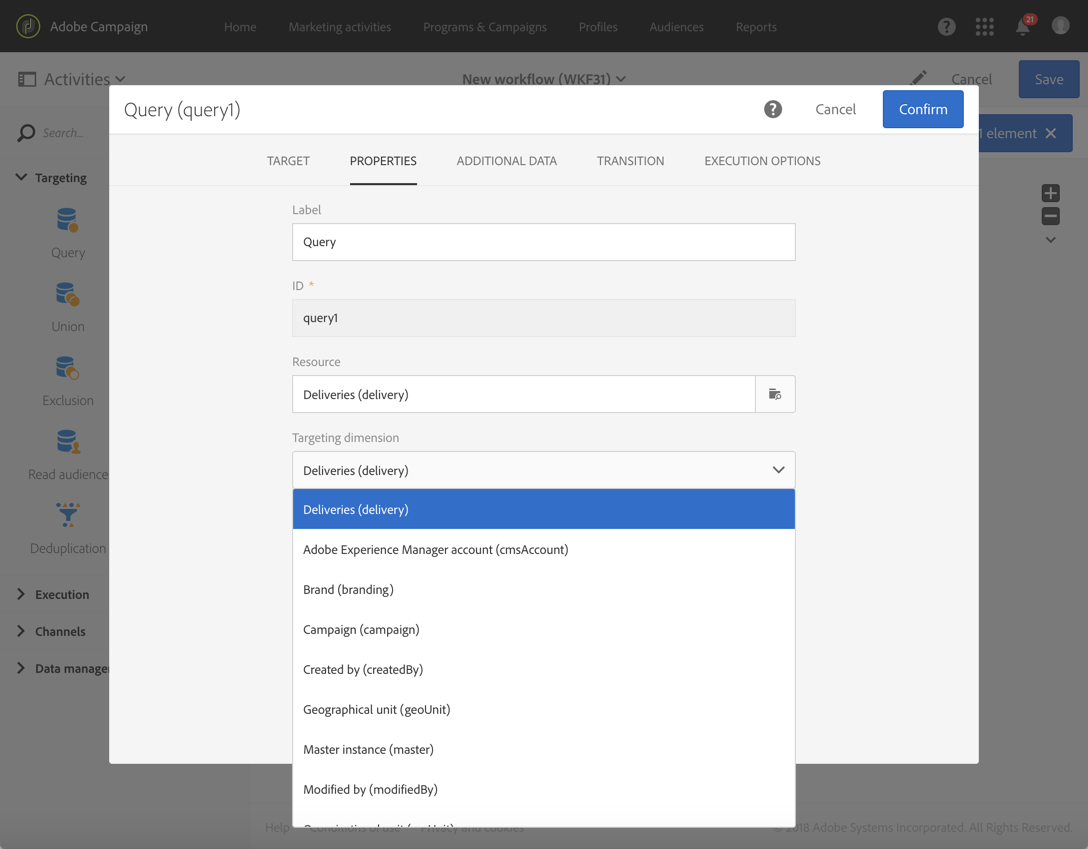The width and height of the screenshot is (1088, 849).
Task: Open the Resource picker icon button
Action: click(x=775, y=394)
